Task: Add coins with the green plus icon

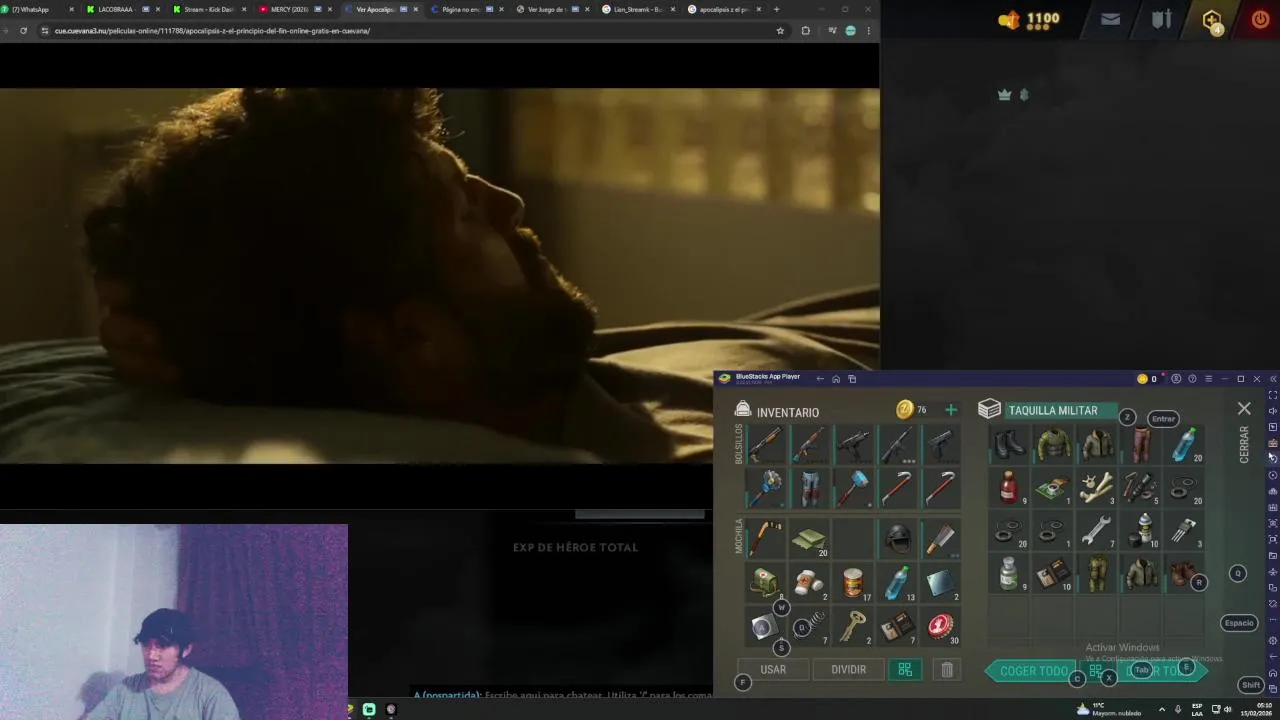Action: click(951, 410)
